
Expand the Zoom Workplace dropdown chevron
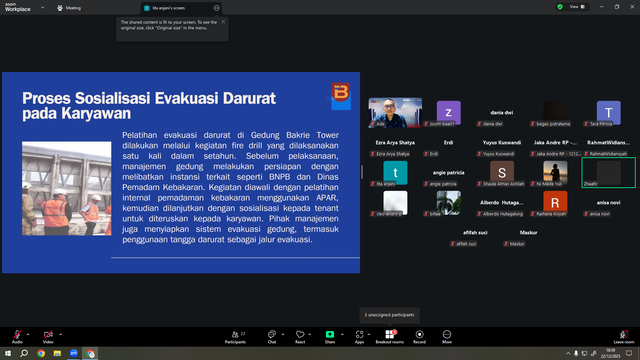point(42,7)
